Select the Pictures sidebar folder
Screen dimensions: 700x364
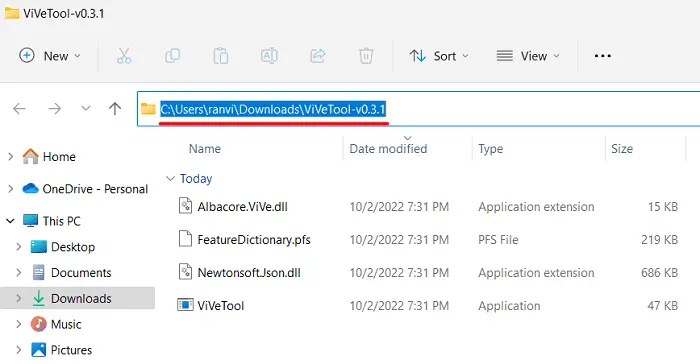pyautogui.click(x=71, y=350)
